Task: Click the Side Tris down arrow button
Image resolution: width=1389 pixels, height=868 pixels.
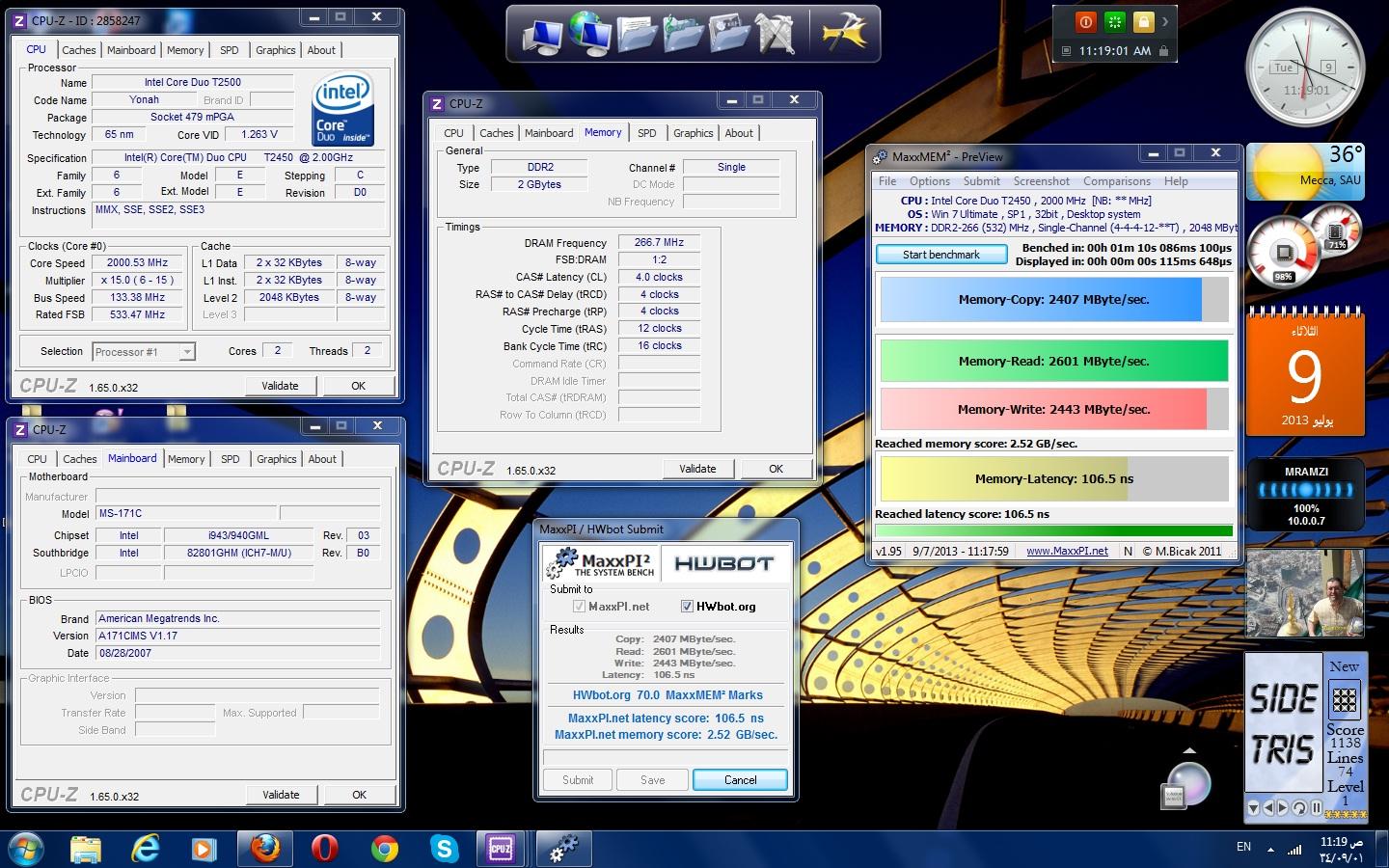Action: [x=1253, y=807]
